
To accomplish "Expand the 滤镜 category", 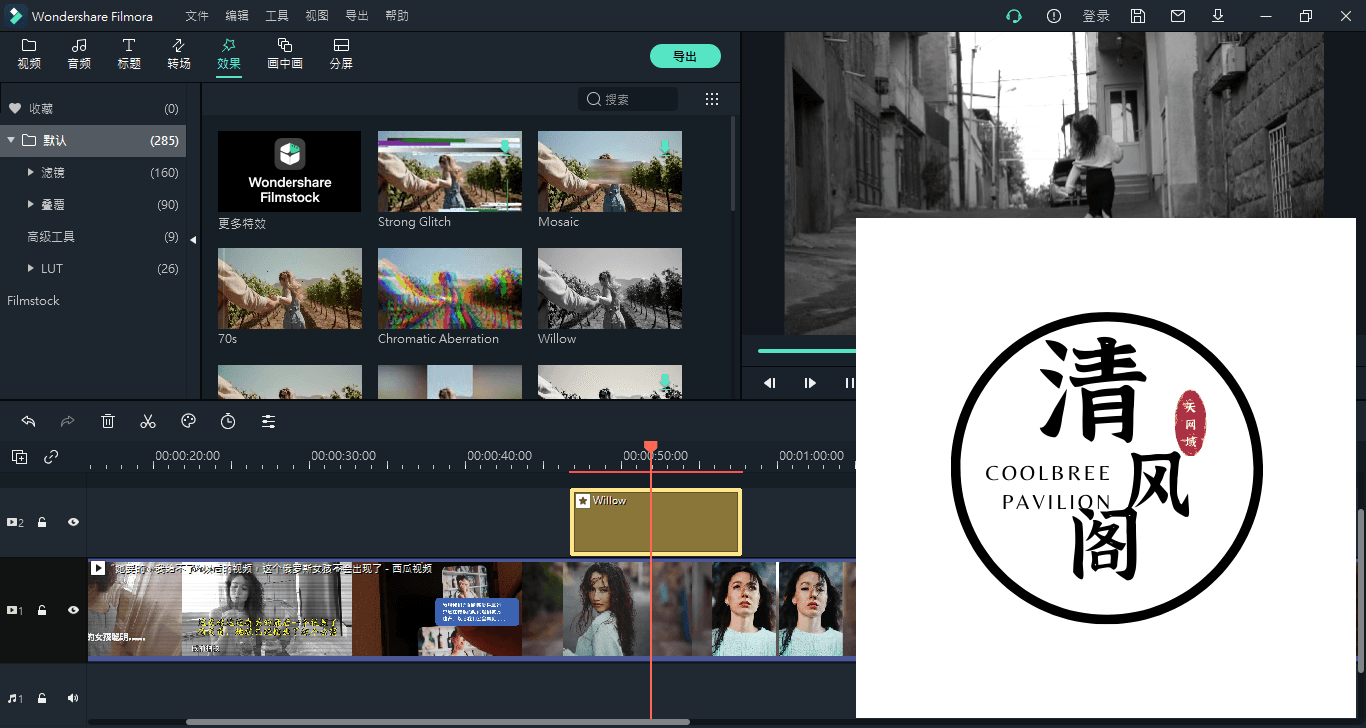I will pyautogui.click(x=32, y=173).
